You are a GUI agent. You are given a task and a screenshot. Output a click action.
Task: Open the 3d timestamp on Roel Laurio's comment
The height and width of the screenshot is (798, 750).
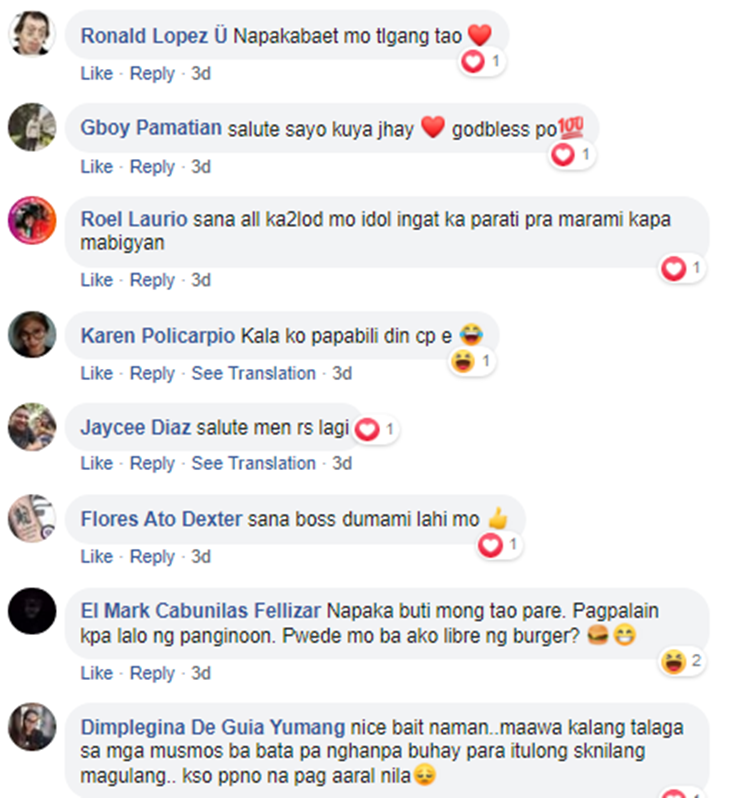(201, 280)
